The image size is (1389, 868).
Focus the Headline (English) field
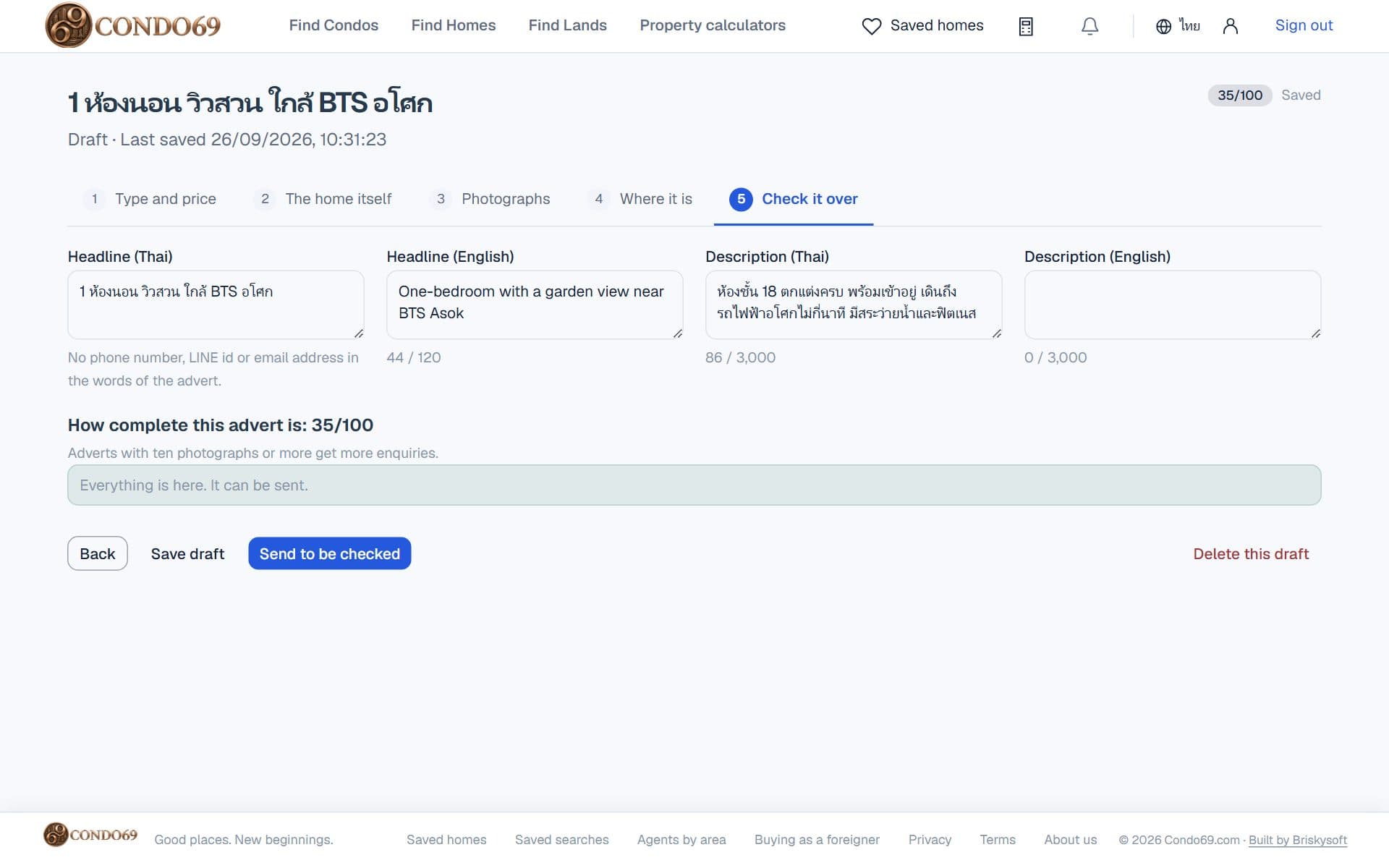click(x=535, y=305)
